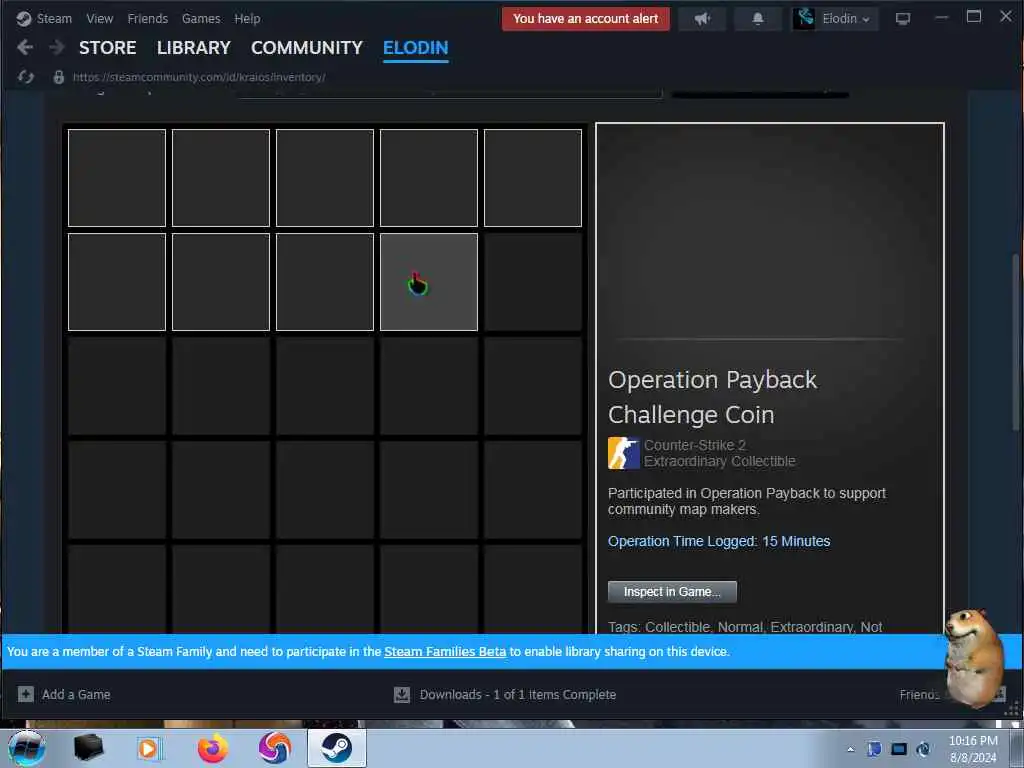Open the ELODIN profile tab
The height and width of the screenshot is (768, 1024).
click(415, 48)
